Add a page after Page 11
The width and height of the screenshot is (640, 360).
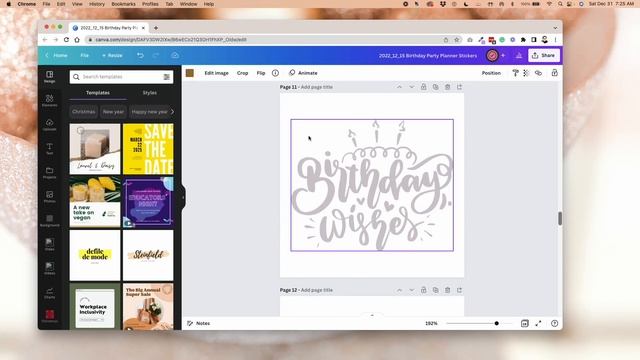coord(459,87)
